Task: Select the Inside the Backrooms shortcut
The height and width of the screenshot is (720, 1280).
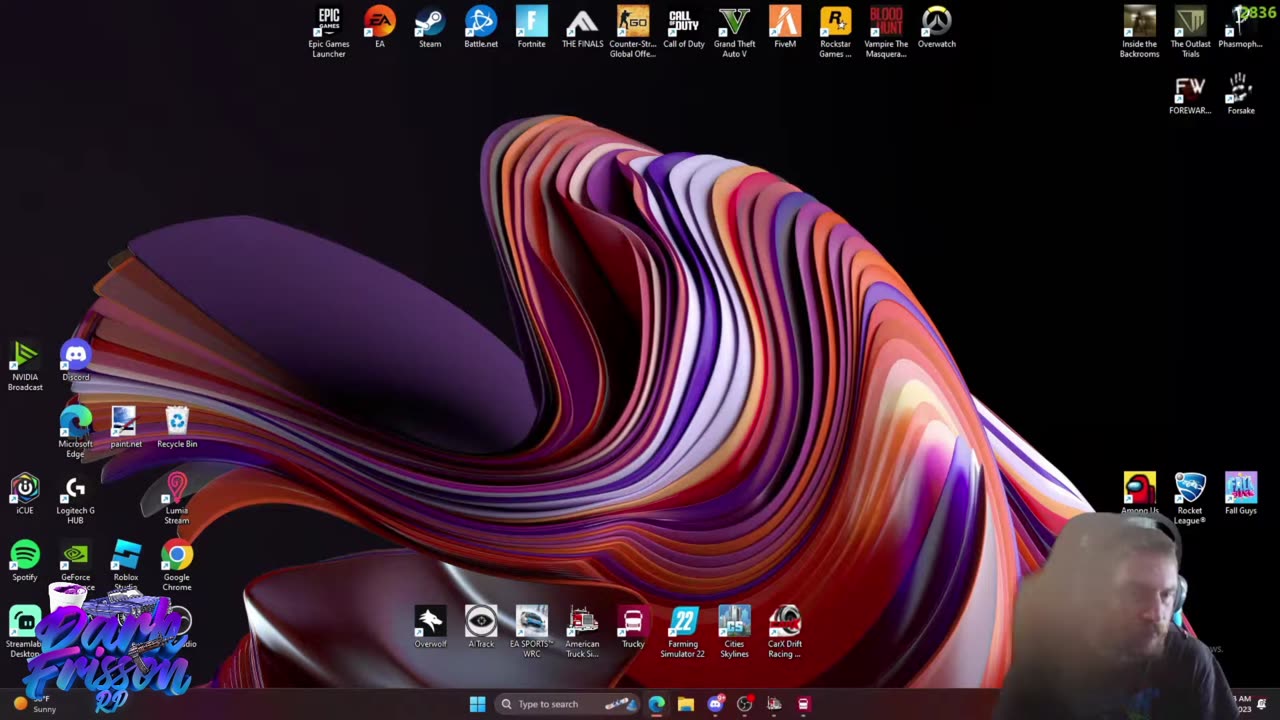Action: pyautogui.click(x=1140, y=31)
